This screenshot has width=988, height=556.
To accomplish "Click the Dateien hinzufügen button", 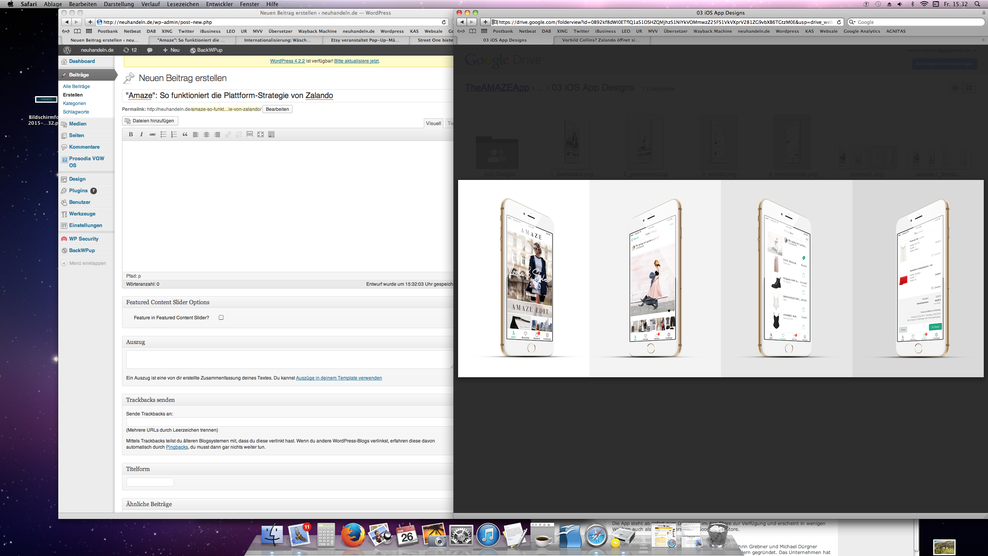I will [x=150, y=120].
